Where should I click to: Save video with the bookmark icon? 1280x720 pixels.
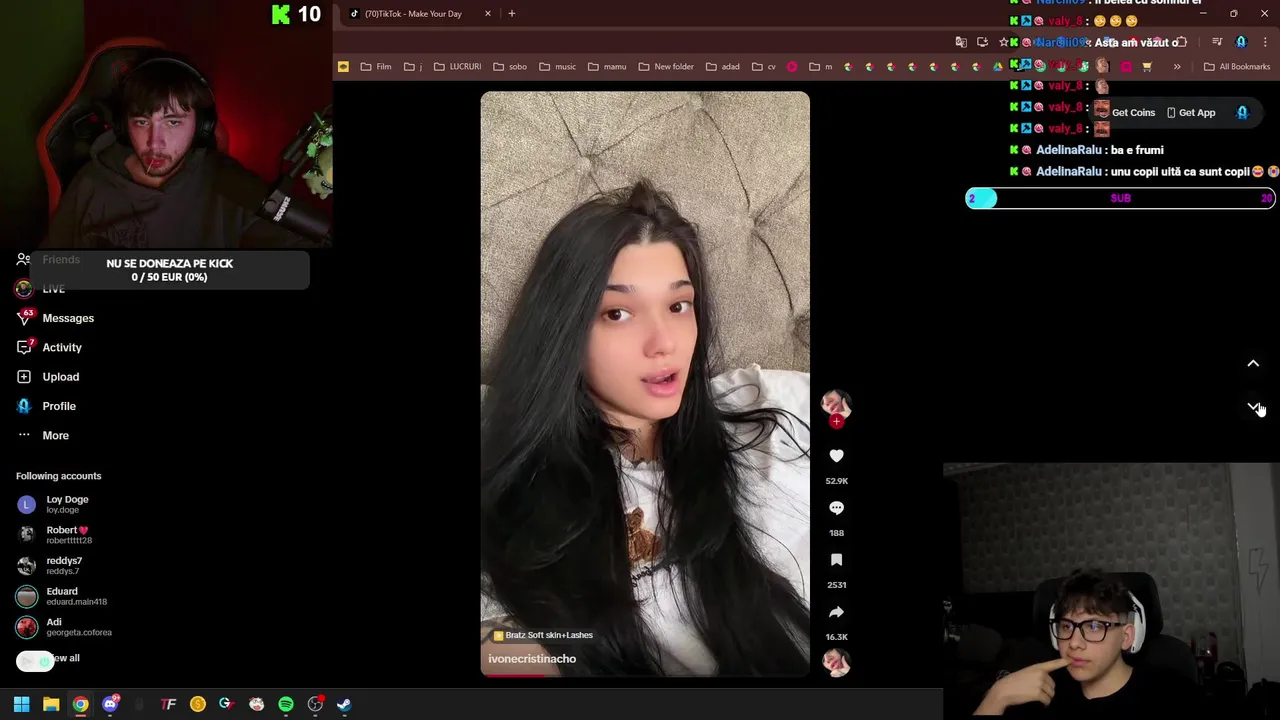click(836, 560)
